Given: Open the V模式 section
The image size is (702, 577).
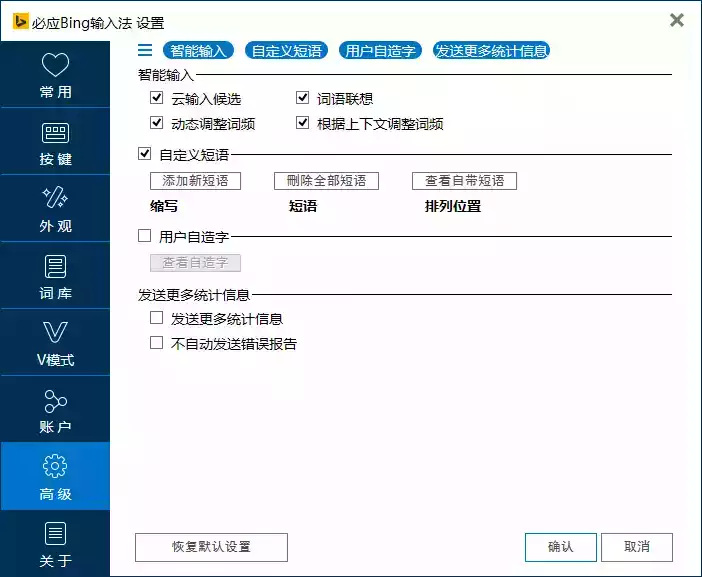Looking at the screenshot, I should (55, 343).
